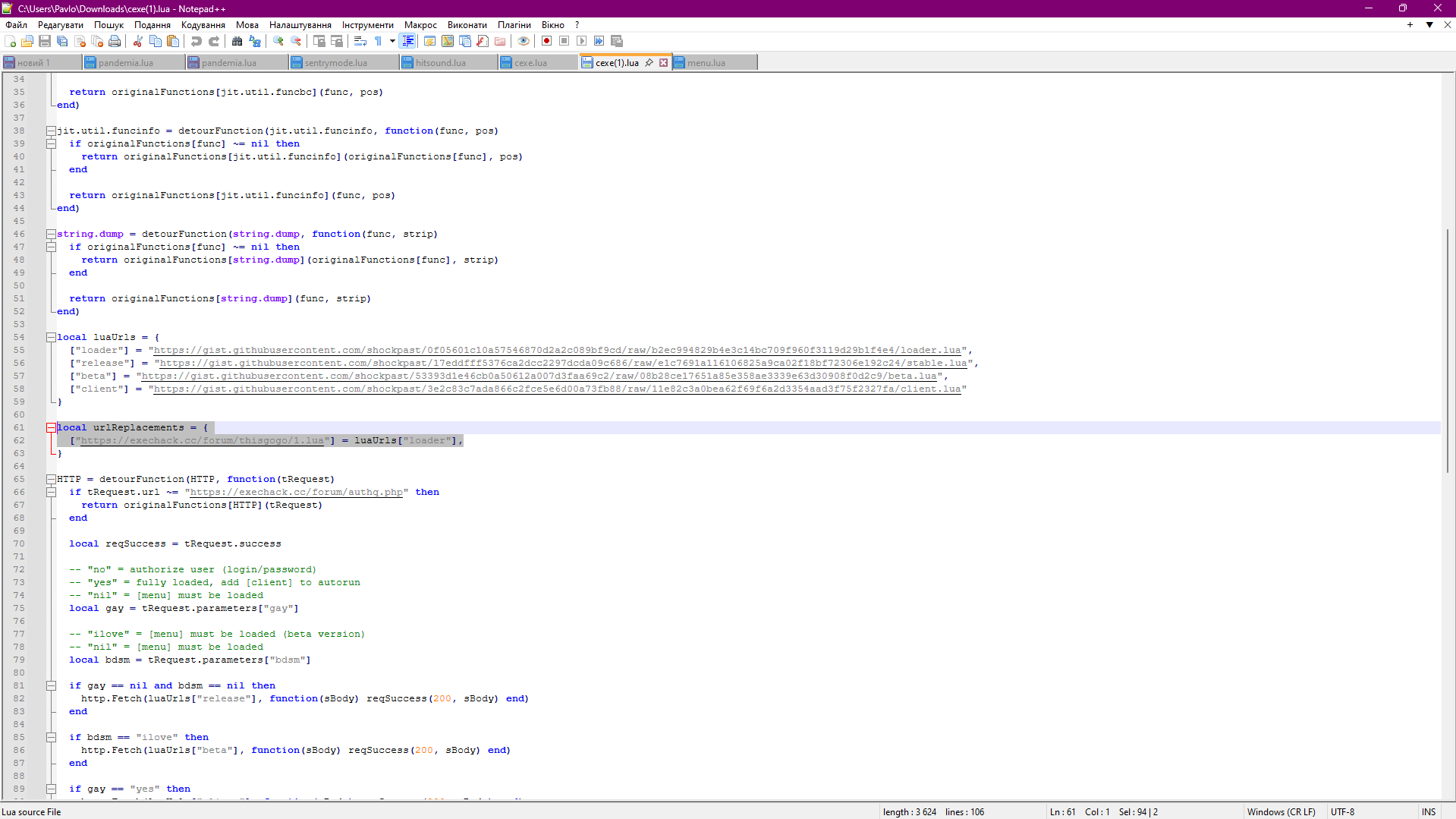Click the Zoom In magnifier icon
Screen dimensions: 1456x819
click(278, 41)
